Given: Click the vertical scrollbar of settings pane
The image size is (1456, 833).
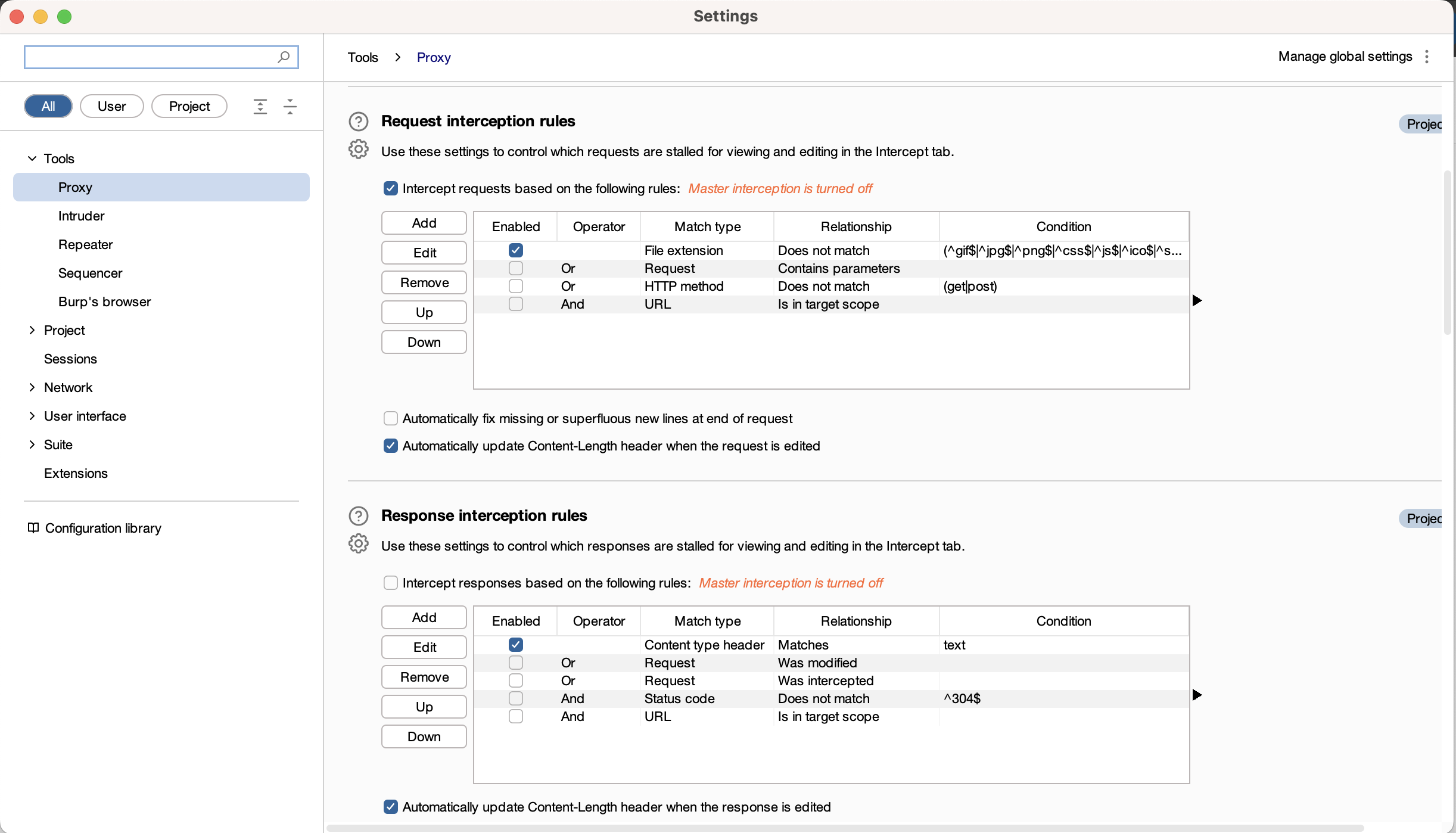Looking at the screenshot, I should [1448, 253].
